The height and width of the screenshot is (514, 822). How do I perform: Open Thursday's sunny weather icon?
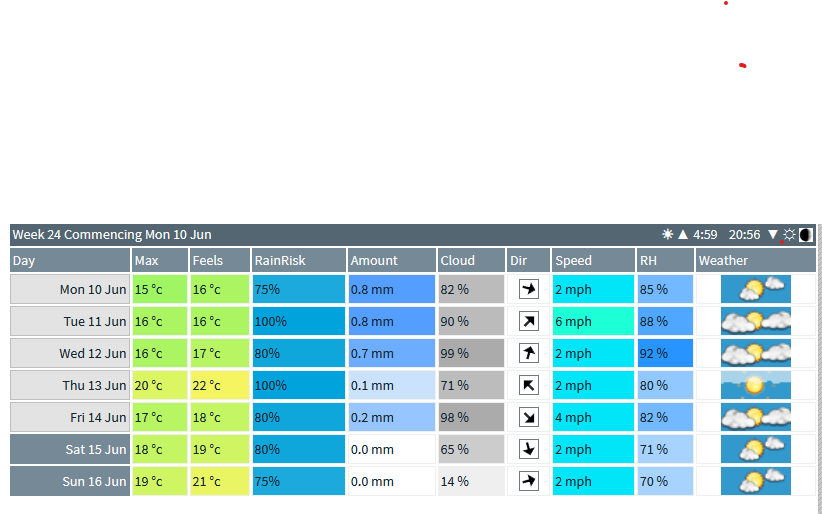pos(756,385)
